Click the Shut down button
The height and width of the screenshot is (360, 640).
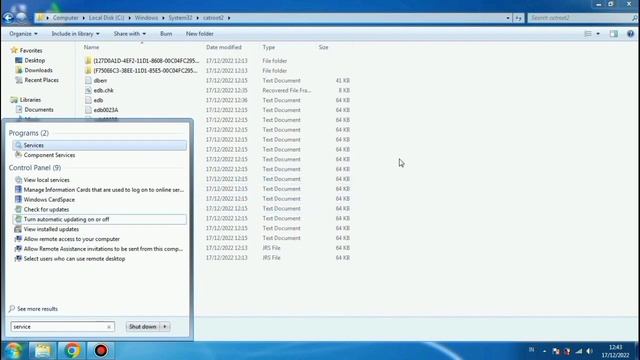(x=143, y=327)
